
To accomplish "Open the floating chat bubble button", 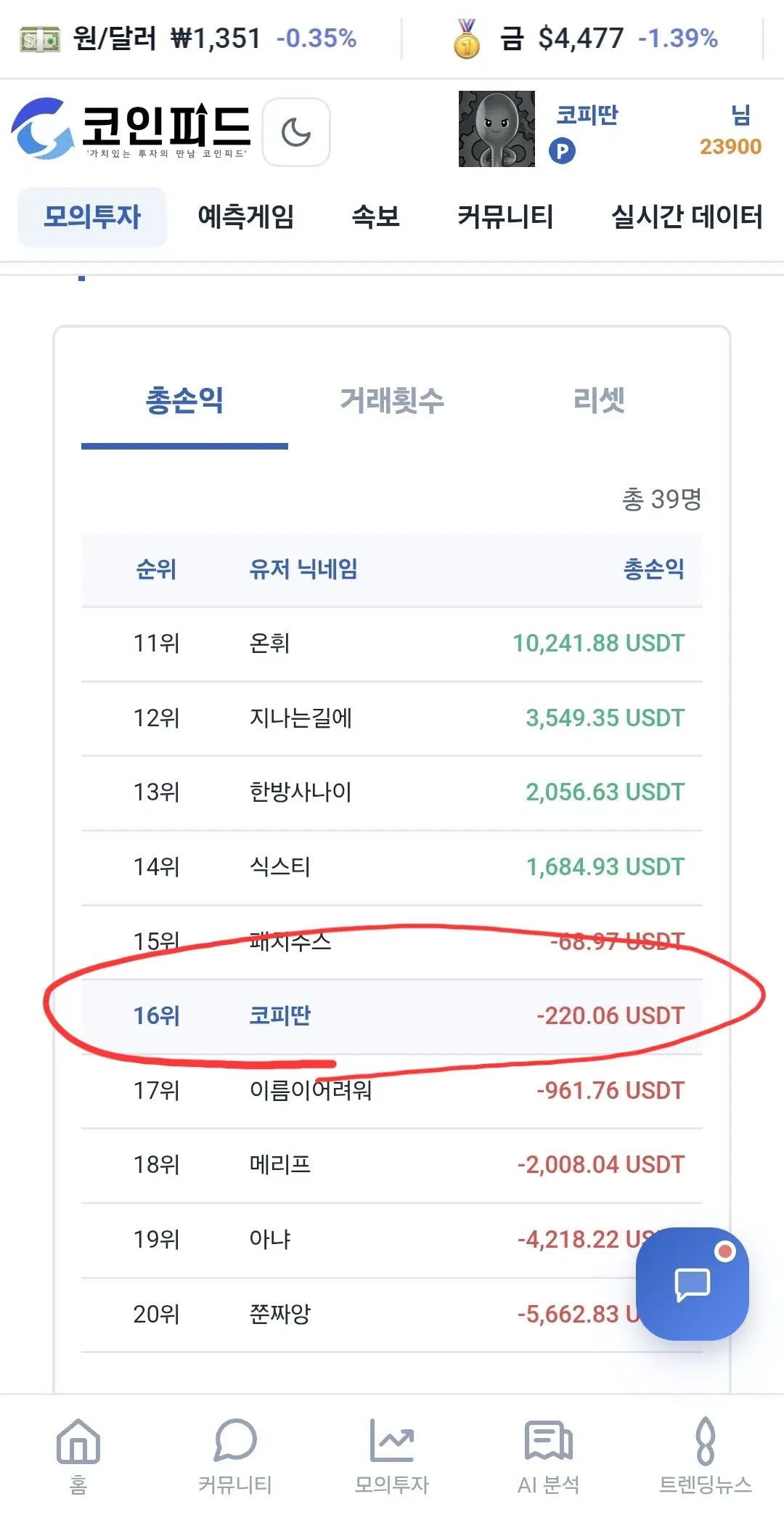I will [692, 1283].
